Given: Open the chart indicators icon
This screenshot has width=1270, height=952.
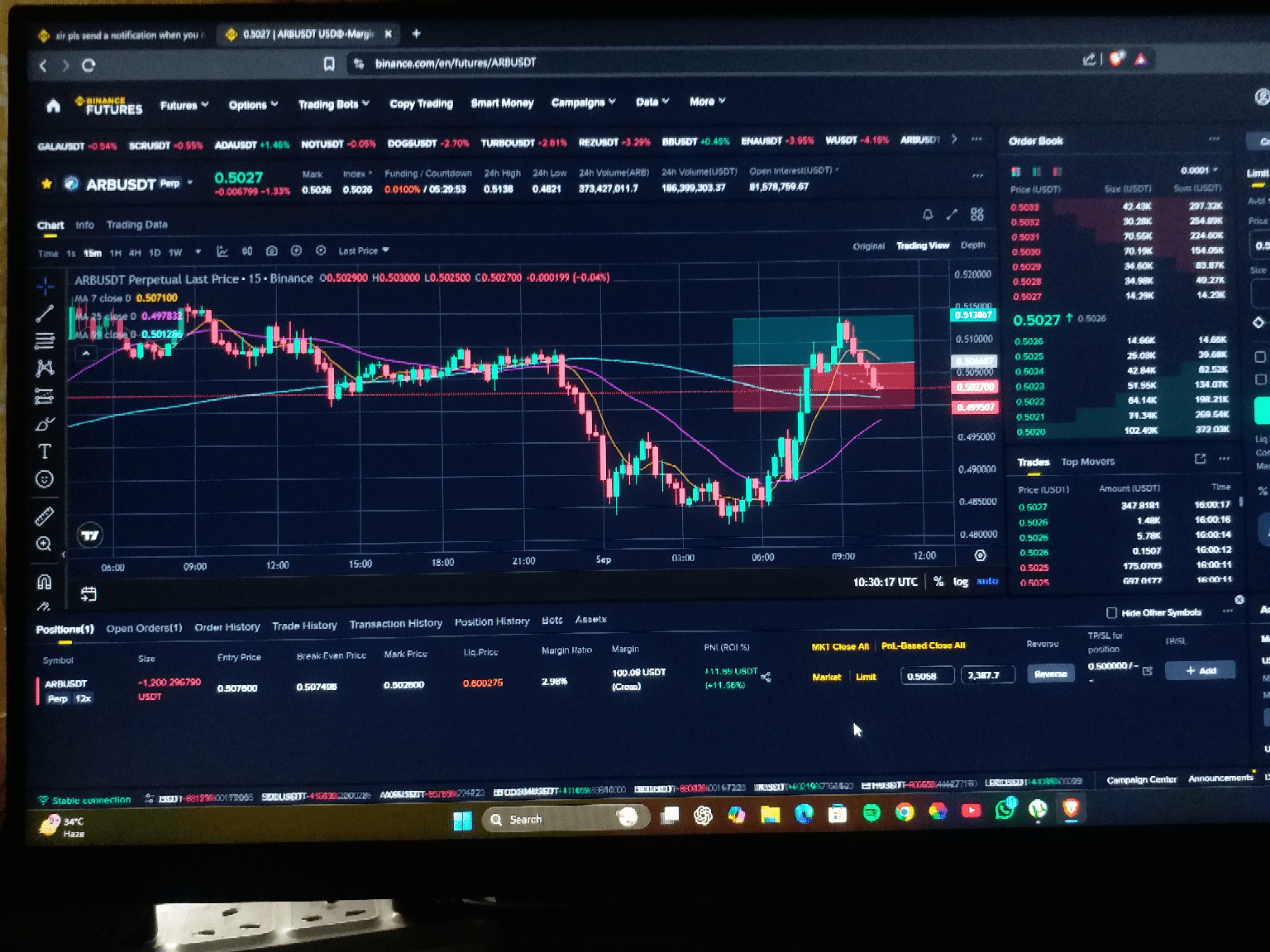Looking at the screenshot, I should tap(222, 251).
